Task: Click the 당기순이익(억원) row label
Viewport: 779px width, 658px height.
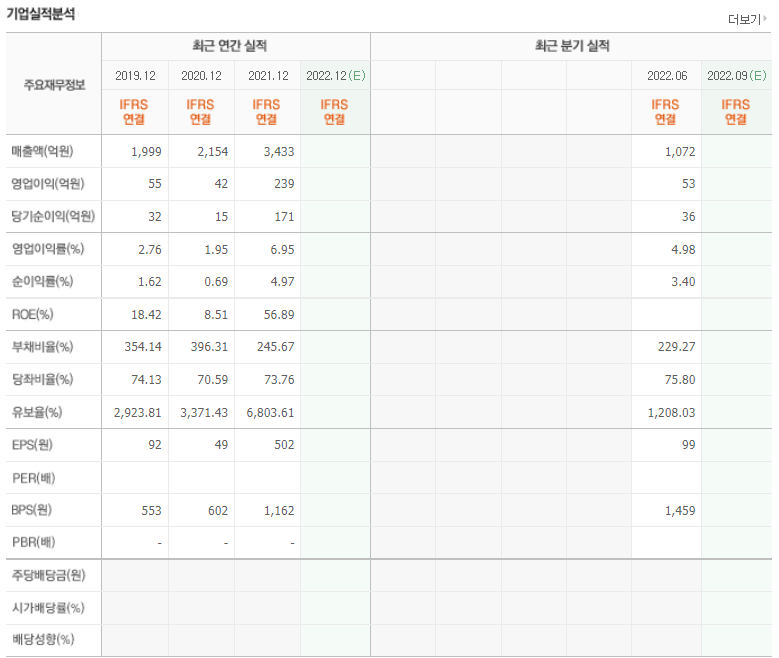Action: pyautogui.click(x=53, y=216)
